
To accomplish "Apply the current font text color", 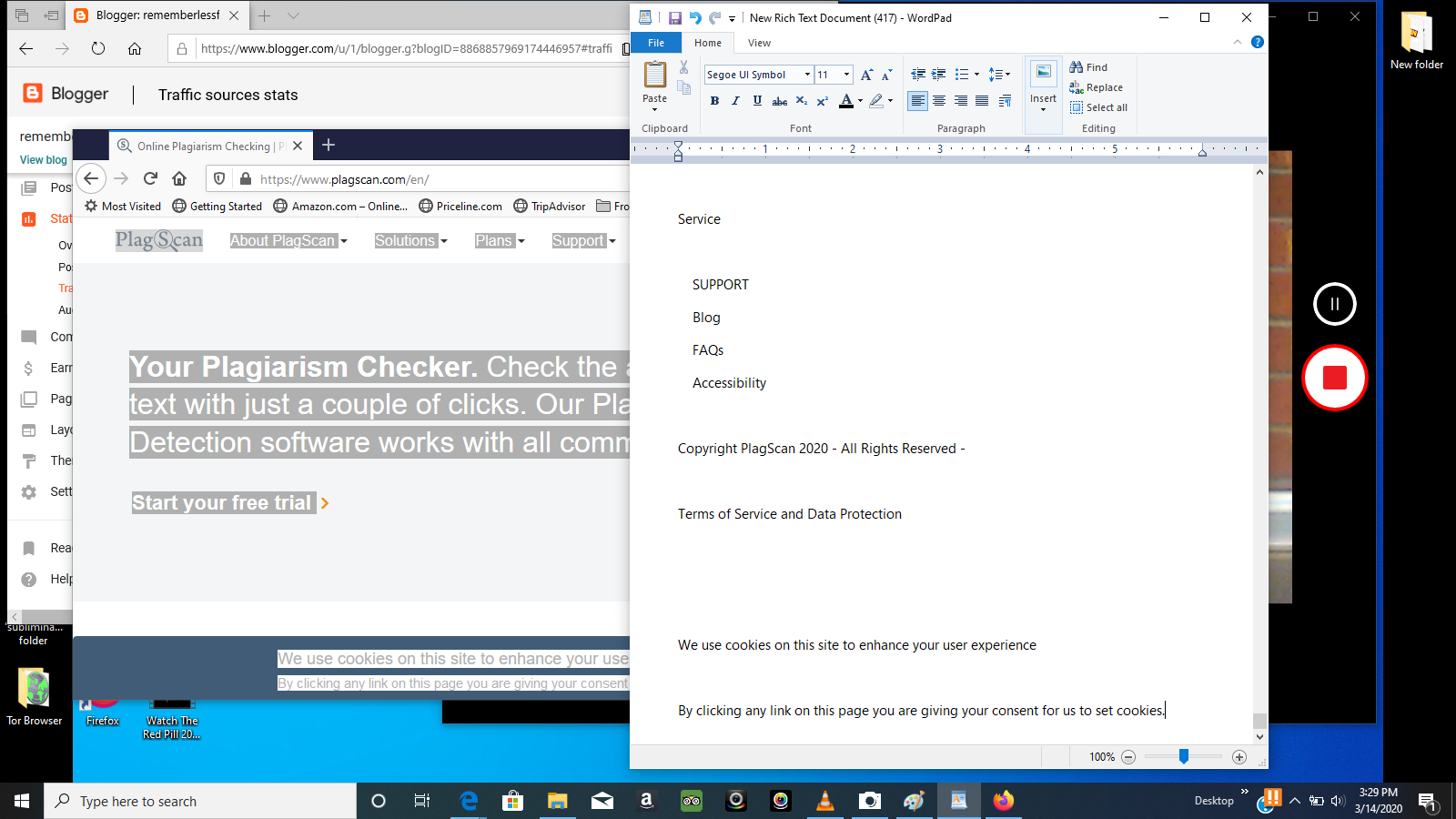I will [x=846, y=101].
